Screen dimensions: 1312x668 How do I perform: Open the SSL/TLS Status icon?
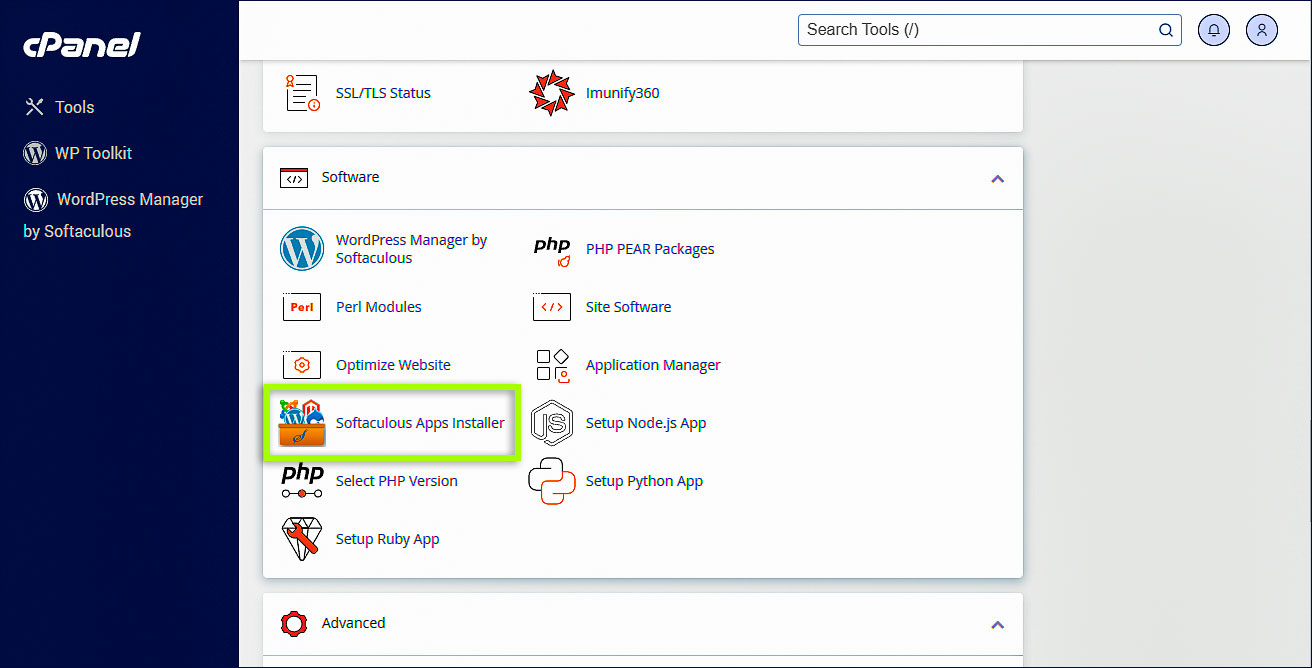(302, 93)
